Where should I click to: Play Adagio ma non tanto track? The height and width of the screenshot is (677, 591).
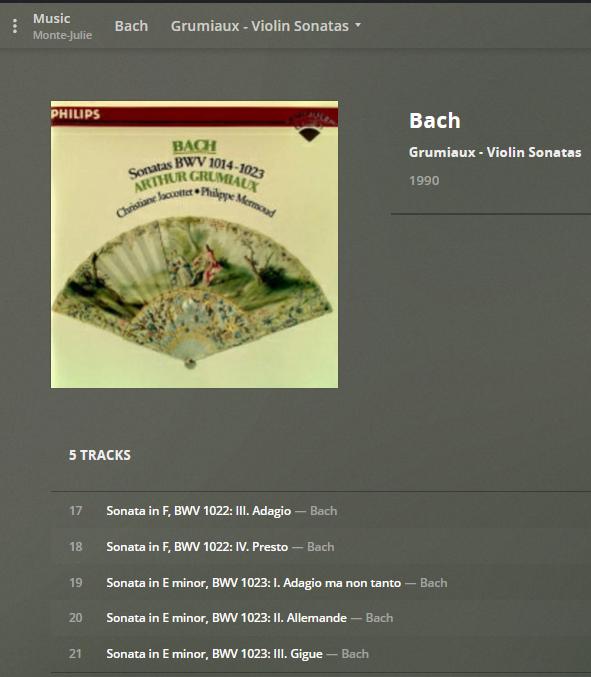tap(253, 583)
